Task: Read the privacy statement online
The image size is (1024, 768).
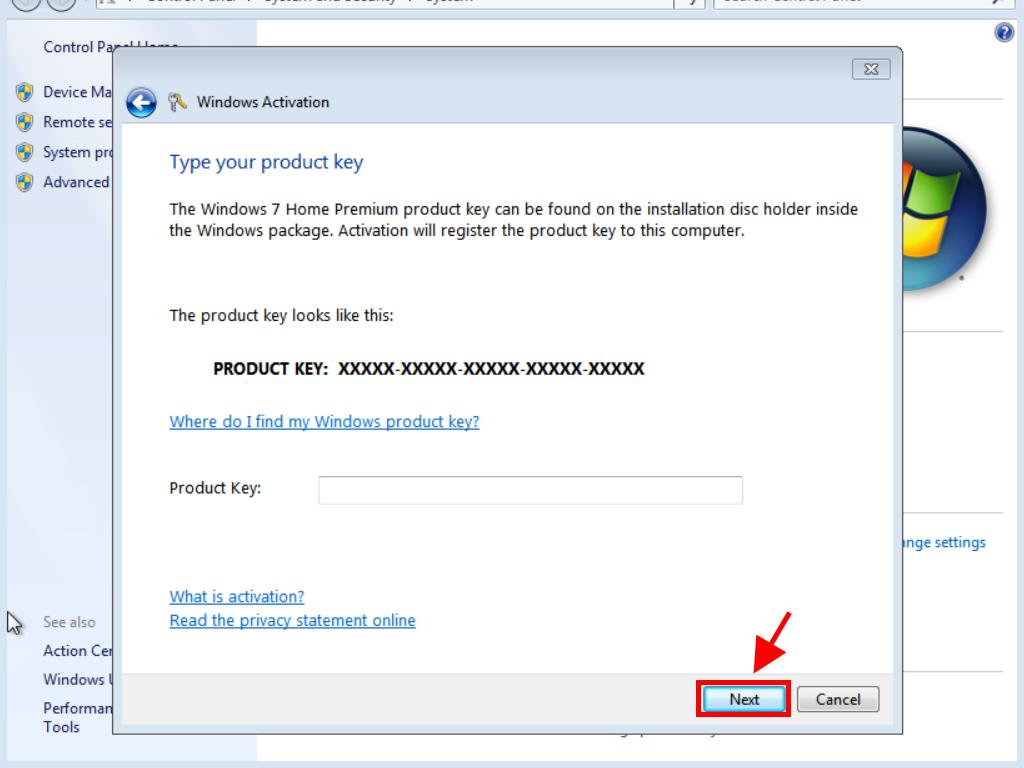Action: tap(292, 621)
